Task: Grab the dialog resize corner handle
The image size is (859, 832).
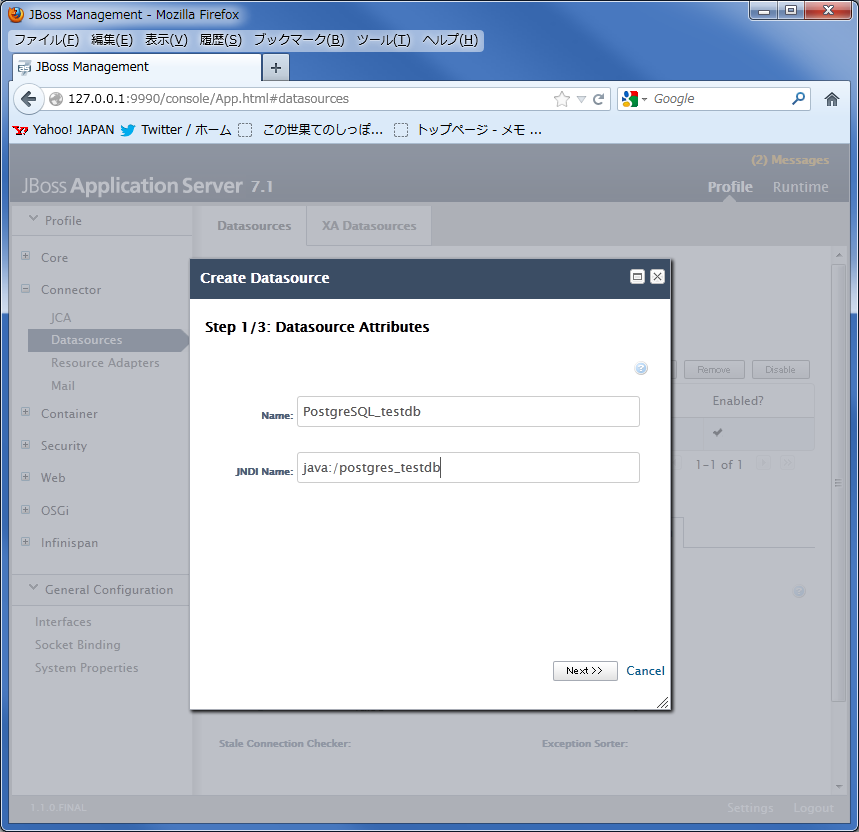Action: [x=662, y=703]
